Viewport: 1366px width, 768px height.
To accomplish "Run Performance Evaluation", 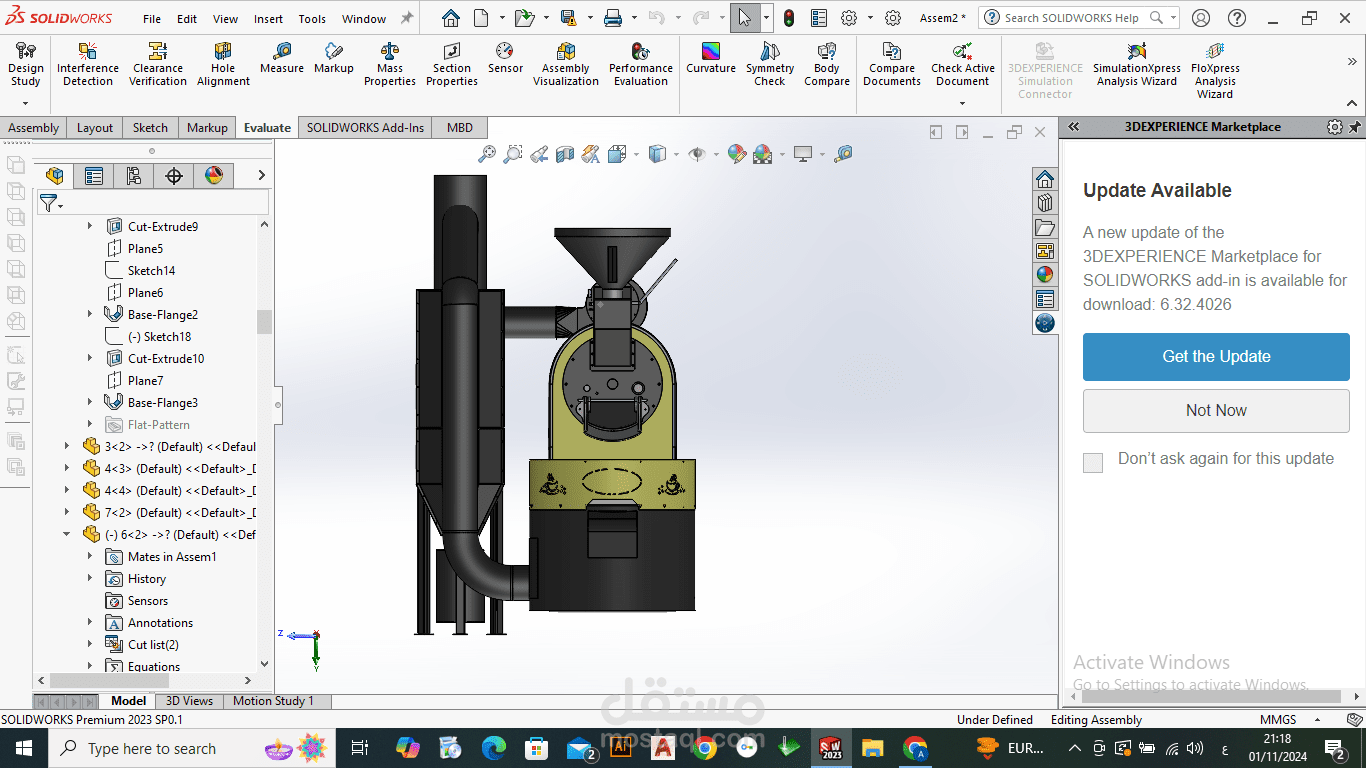I will coord(641,66).
